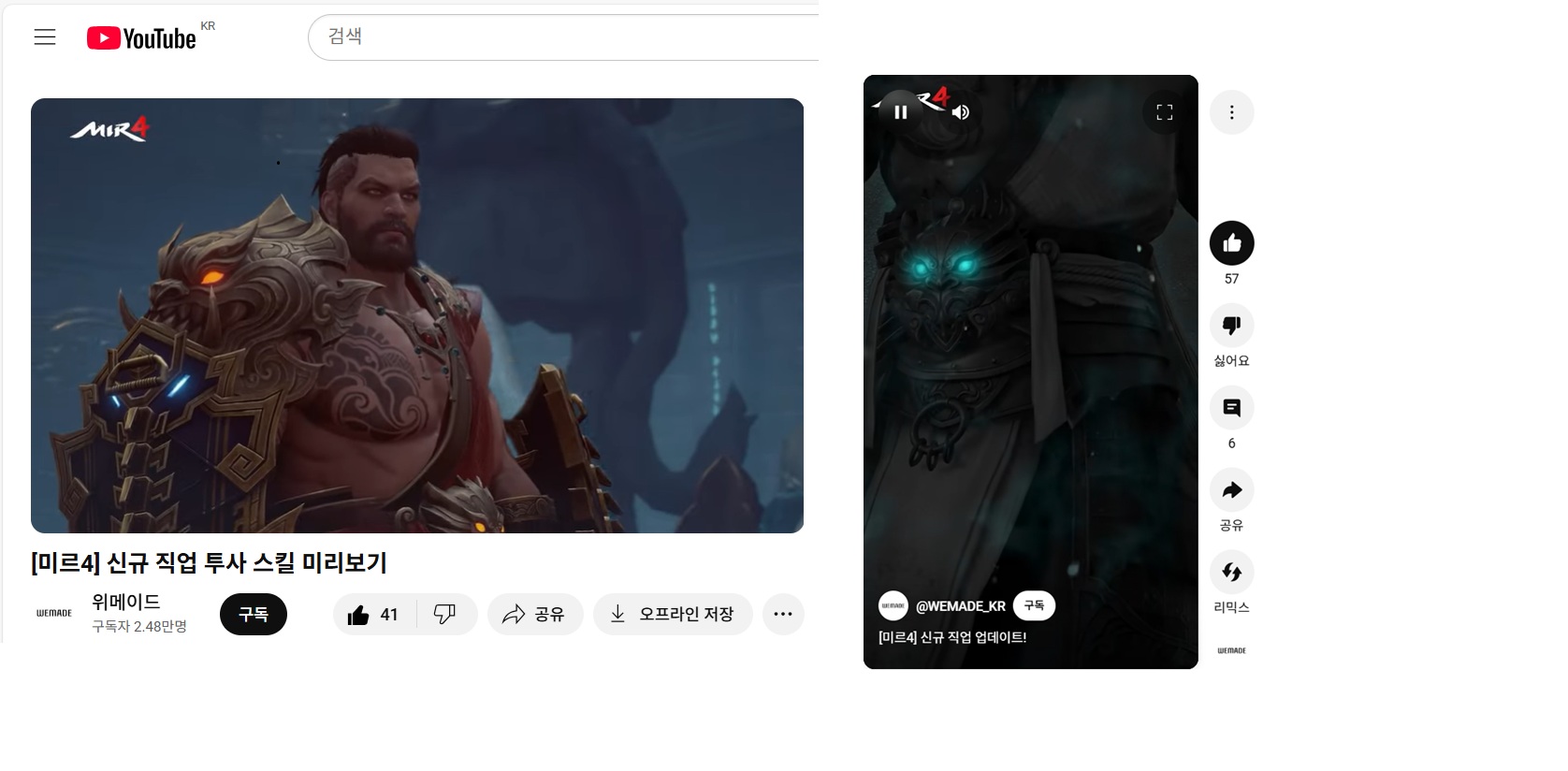Click the Shorts 리믹스 remix icon
This screenshot has width=1568, height=771.
[x=1231, y=572]
